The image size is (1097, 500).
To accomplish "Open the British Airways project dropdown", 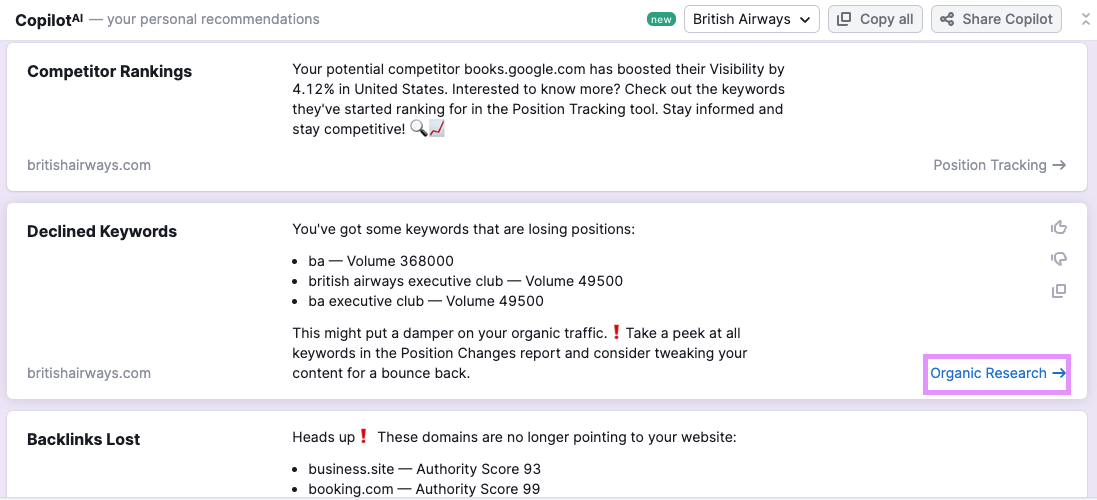I will coord(751,19).
